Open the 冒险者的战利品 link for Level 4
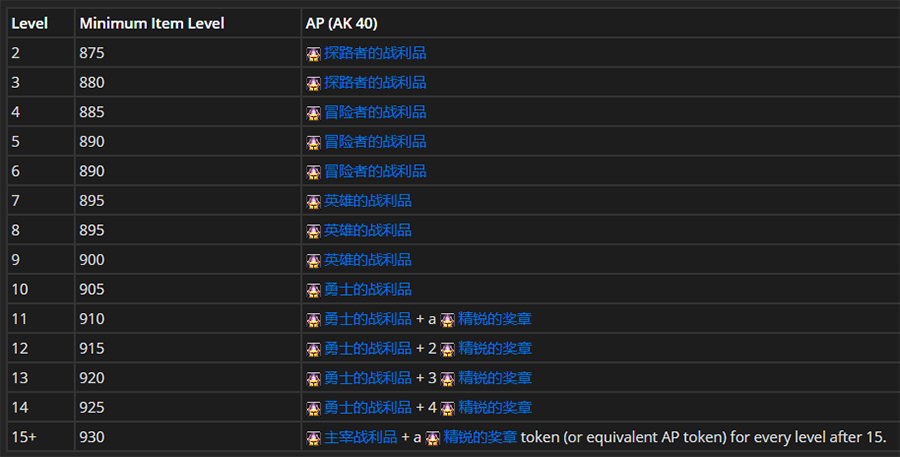Screen dimensions: 900x457 click(375, 112)
